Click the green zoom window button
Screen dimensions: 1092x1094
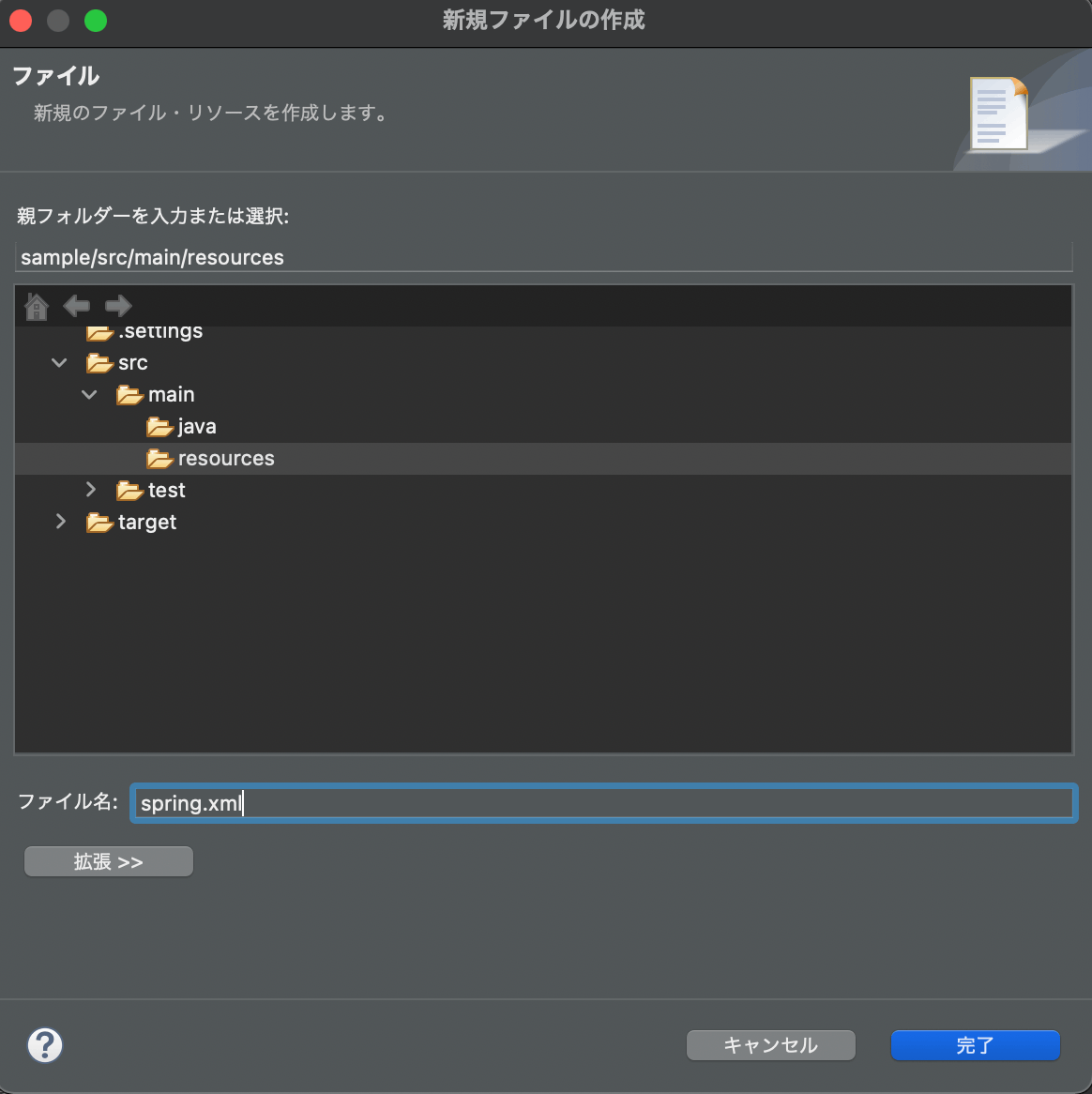(96, 21)
